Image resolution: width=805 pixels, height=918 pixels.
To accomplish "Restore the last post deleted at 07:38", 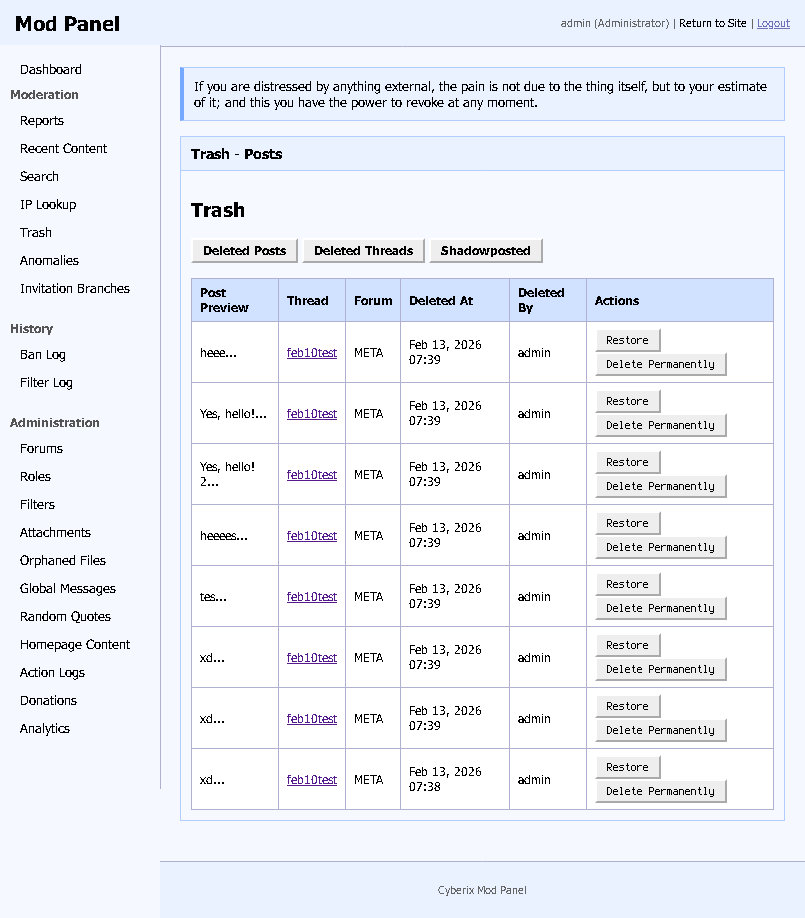I will [628, 768].
